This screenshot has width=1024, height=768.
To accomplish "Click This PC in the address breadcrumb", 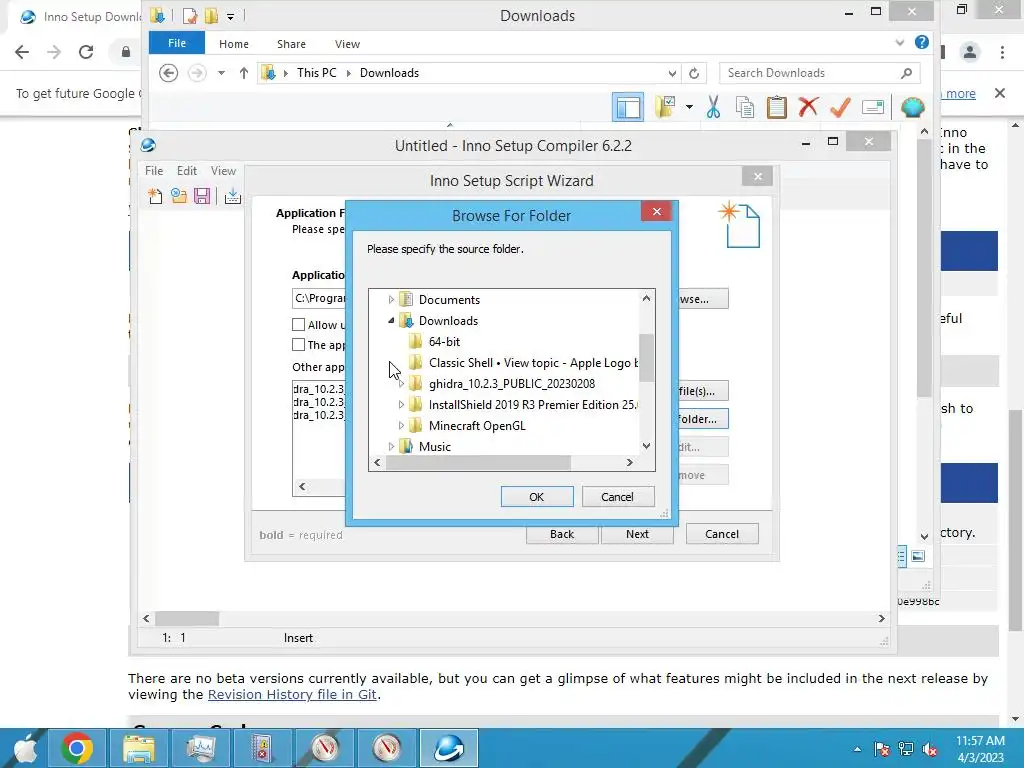I will pos(317,73).
